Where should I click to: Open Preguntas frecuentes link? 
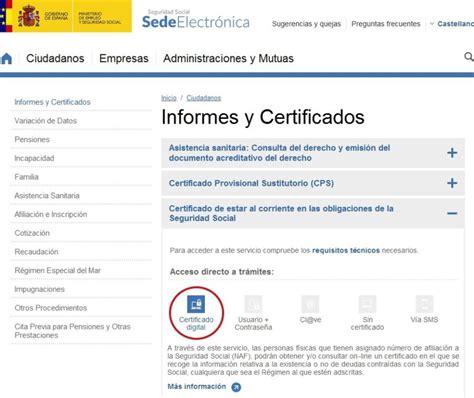386,24
